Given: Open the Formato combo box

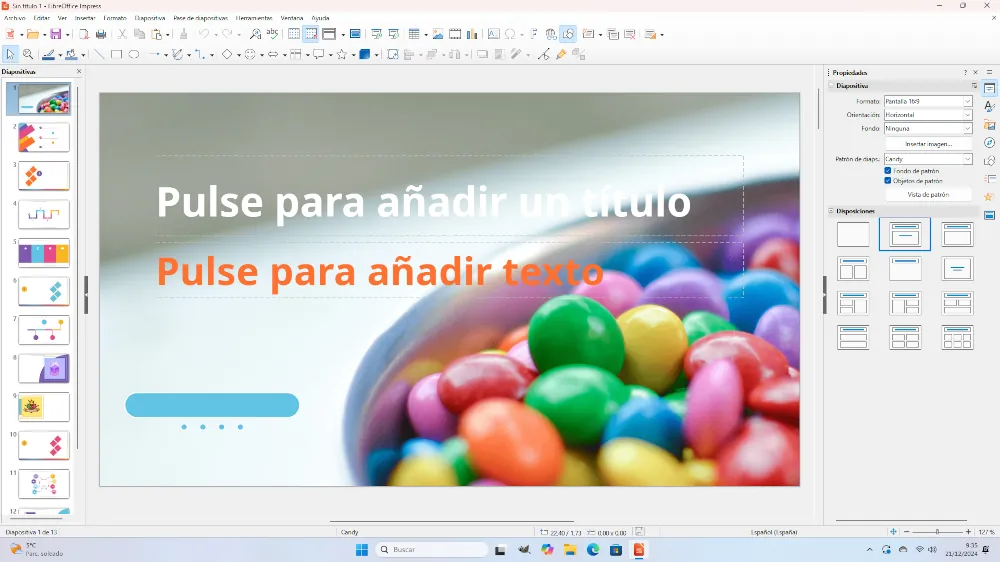Looking at the screenshot, I should [x=928, y=101].
